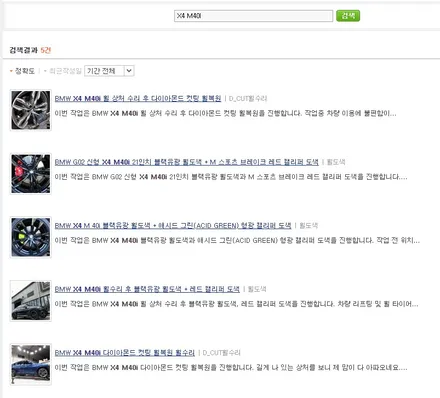Open link BMW X4 M40i 휠수리 후 블랙유광 휠도색
This screenshot has width=440, height=398.
(x=147, y=289)
